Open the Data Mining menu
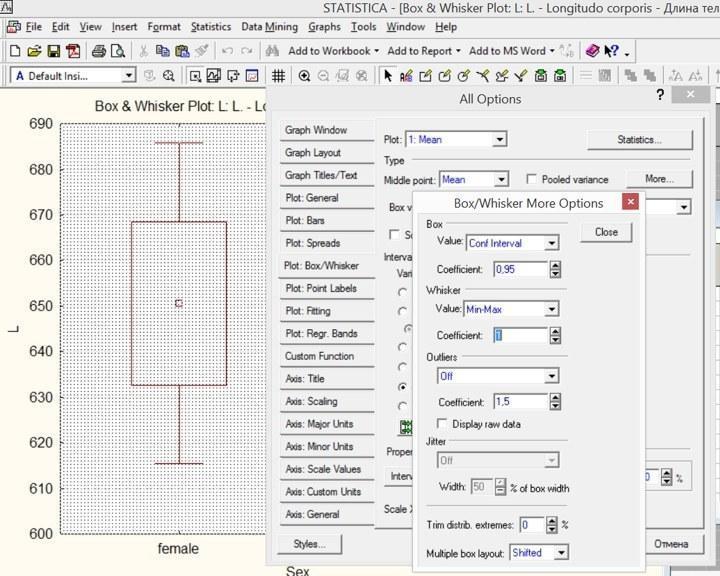Viewport: 720px width, 576px height. 269,27
